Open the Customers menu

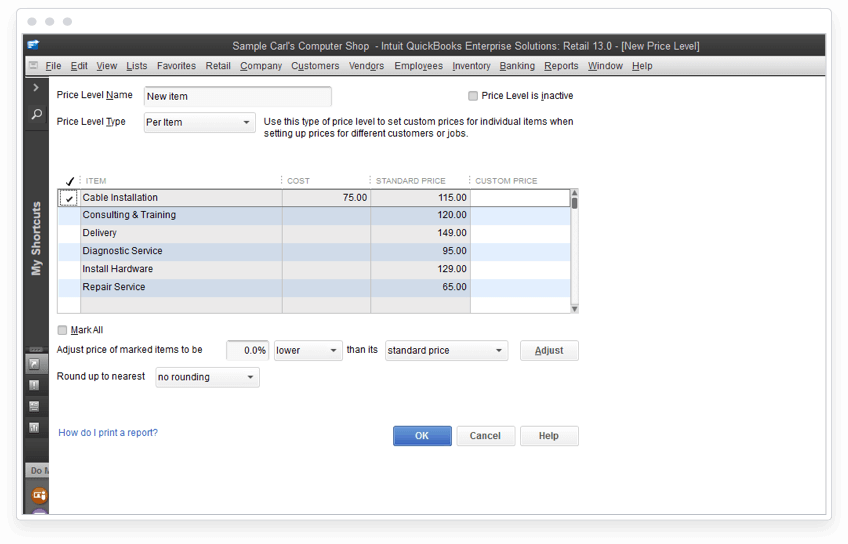pyautogui.click(x=315, y=66)
